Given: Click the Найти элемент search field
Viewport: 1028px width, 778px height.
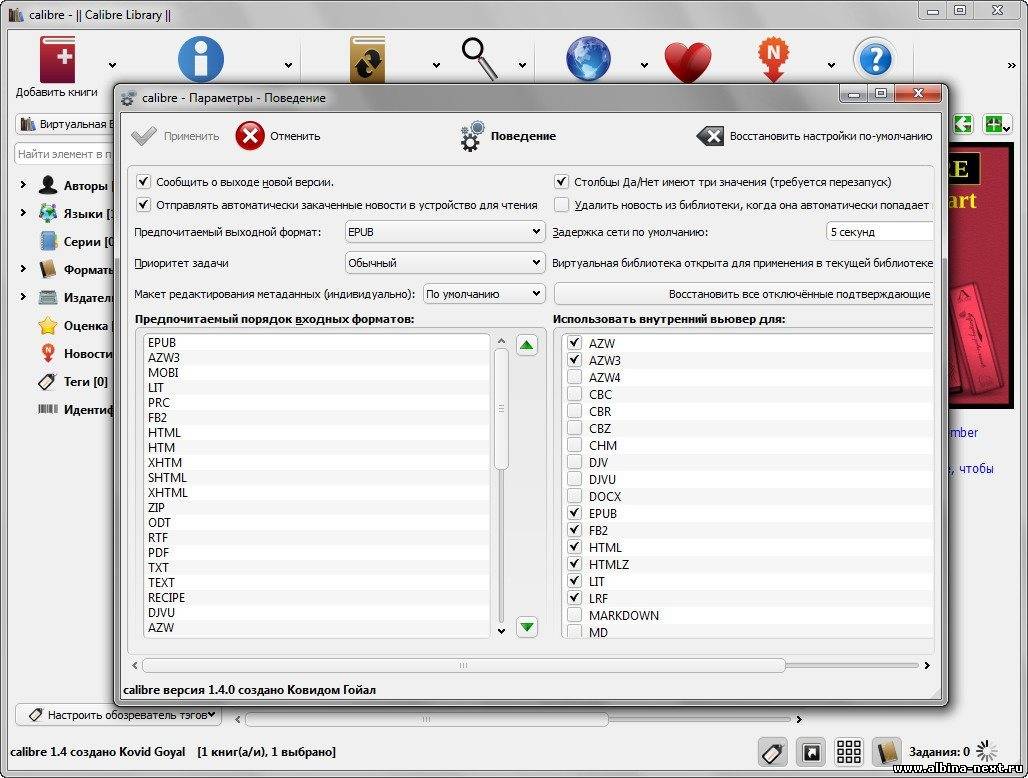Looking at the screenshot, I should click(64, 154).
